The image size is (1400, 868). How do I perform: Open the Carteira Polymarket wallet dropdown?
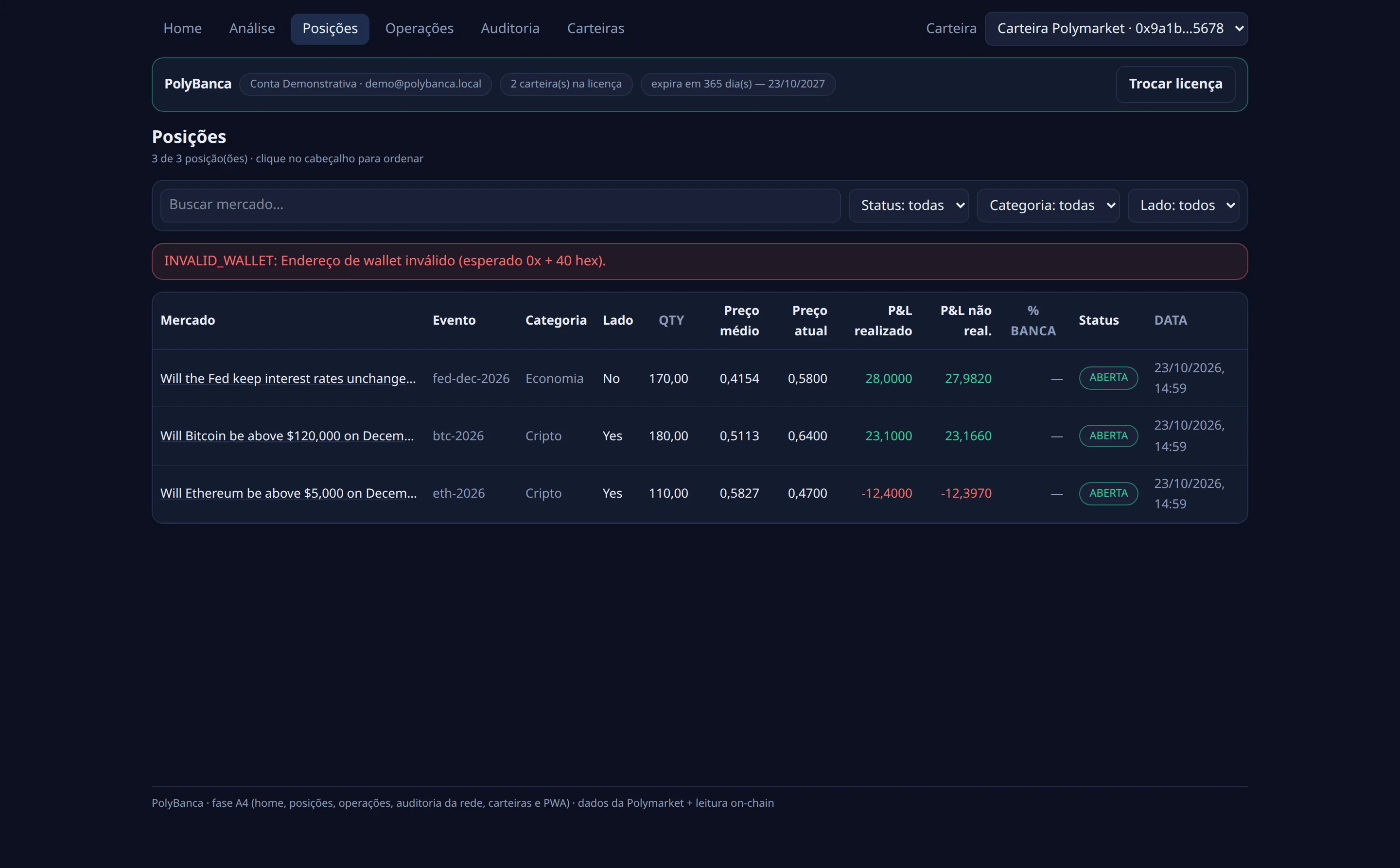pyautogui.click(x=1116, y=29)
